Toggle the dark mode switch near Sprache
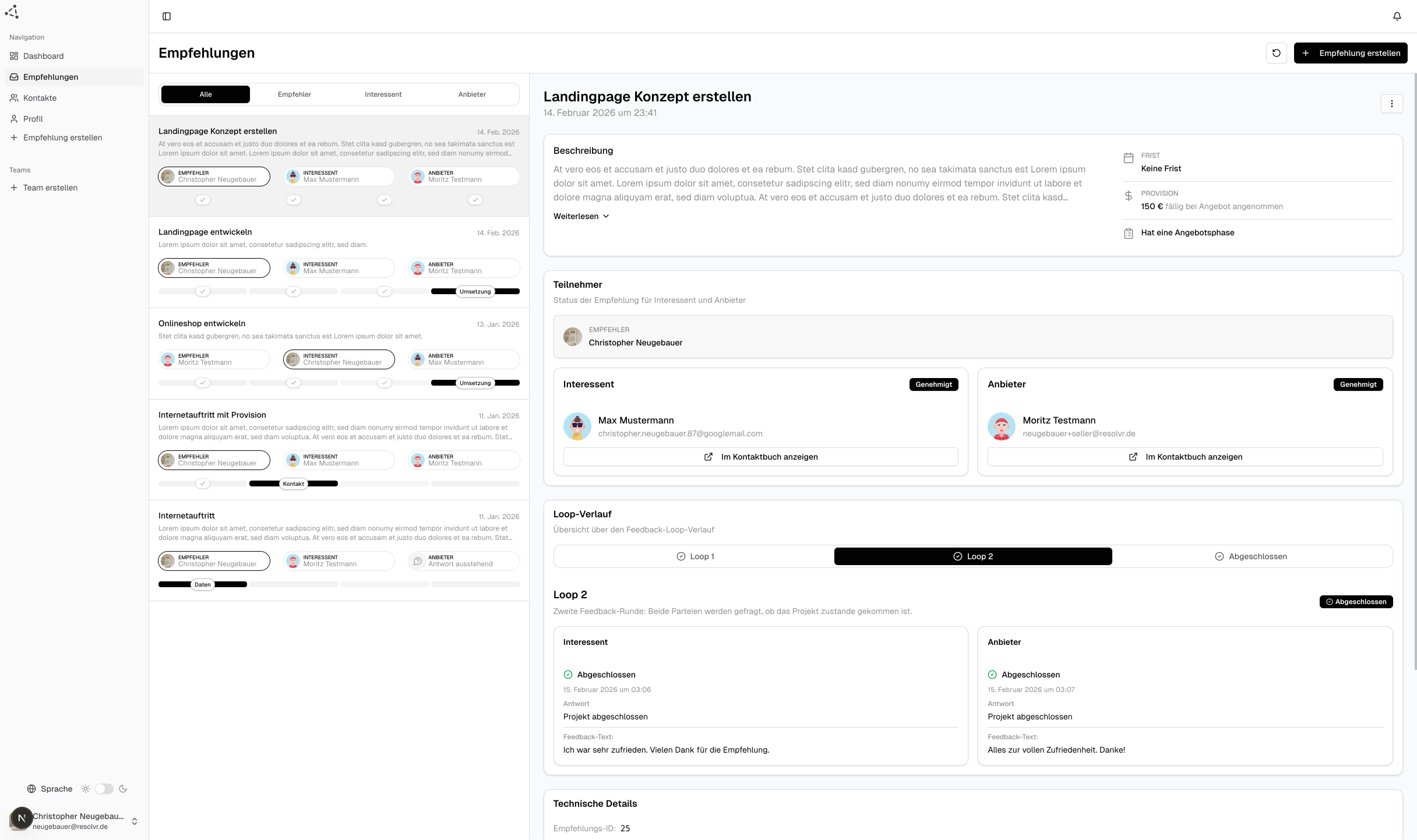 click(105, 789)
